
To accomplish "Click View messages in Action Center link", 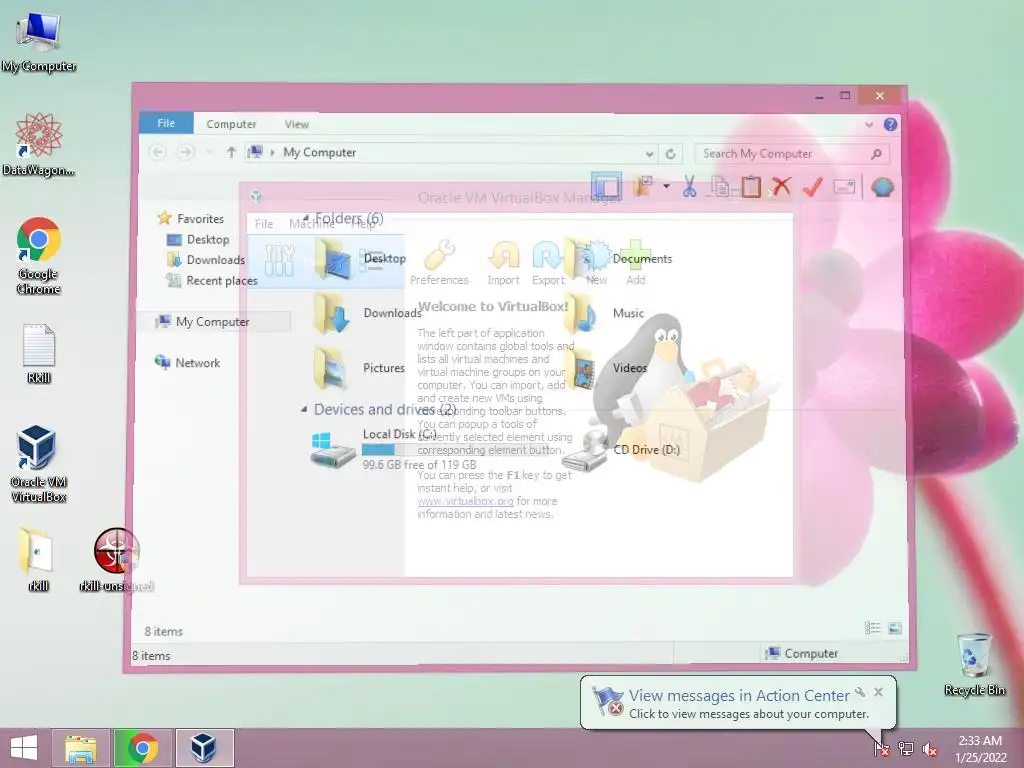I will point(739,696).
